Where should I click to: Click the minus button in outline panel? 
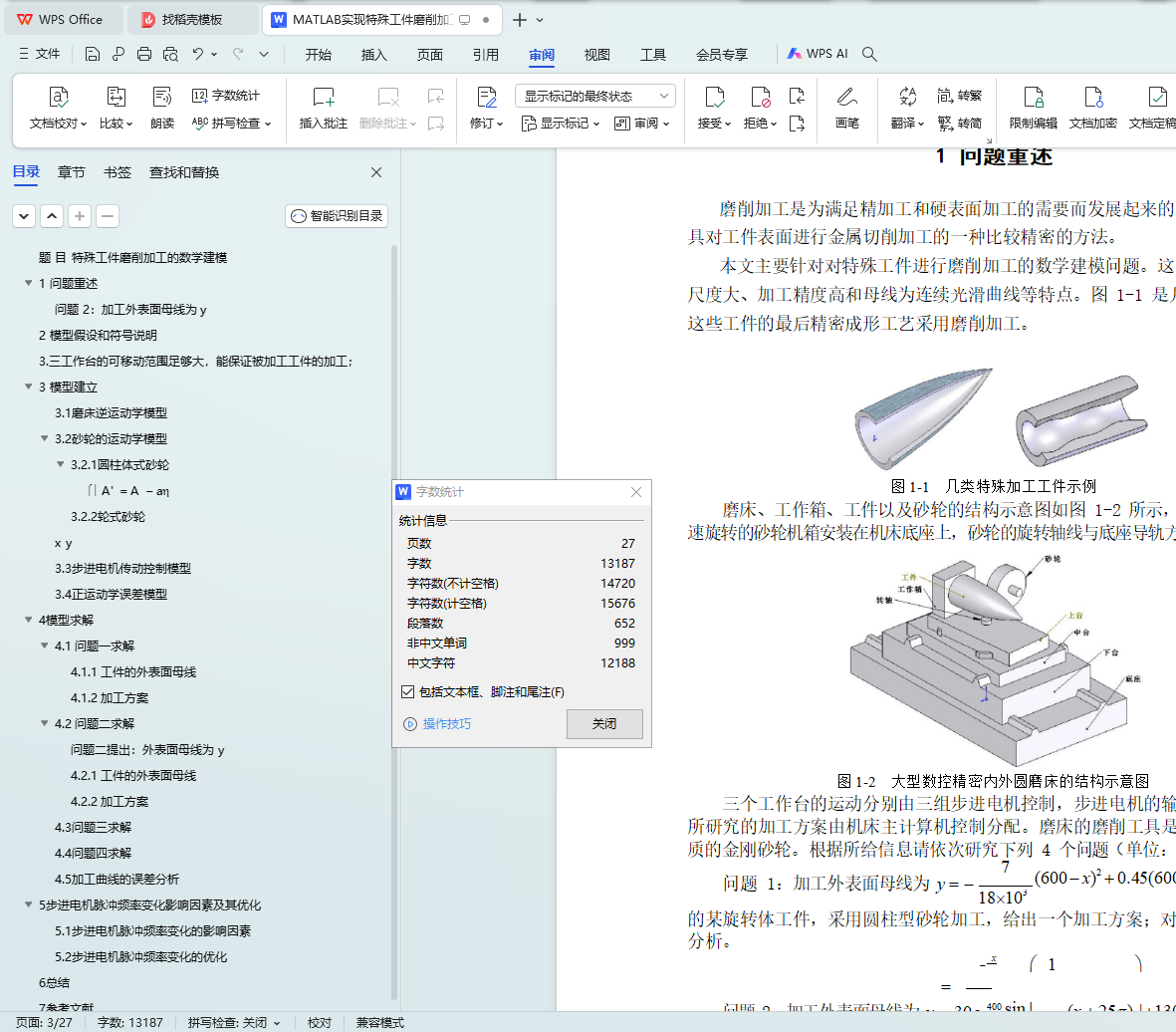point(108,216)
